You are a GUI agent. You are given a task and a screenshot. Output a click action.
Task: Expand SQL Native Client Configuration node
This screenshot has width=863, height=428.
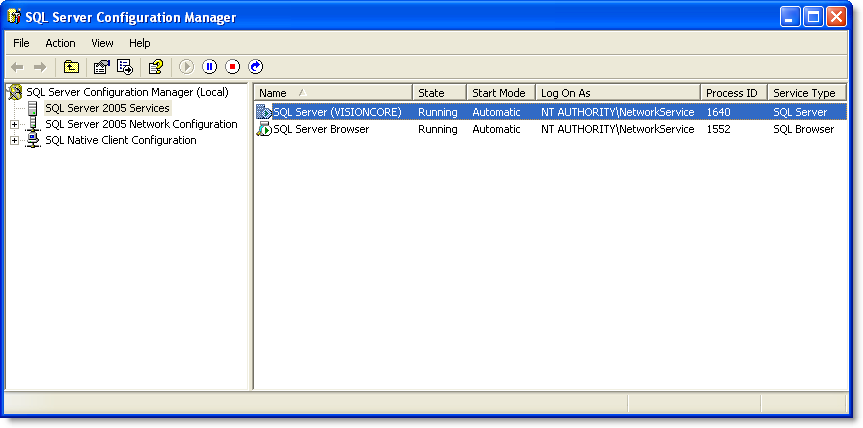point(14,141)
